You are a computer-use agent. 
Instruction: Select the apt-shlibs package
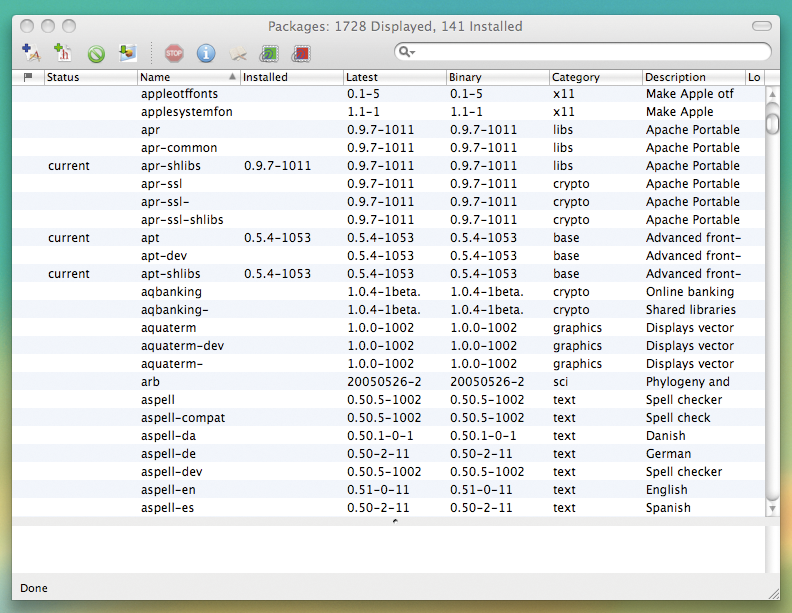(171, 274)
